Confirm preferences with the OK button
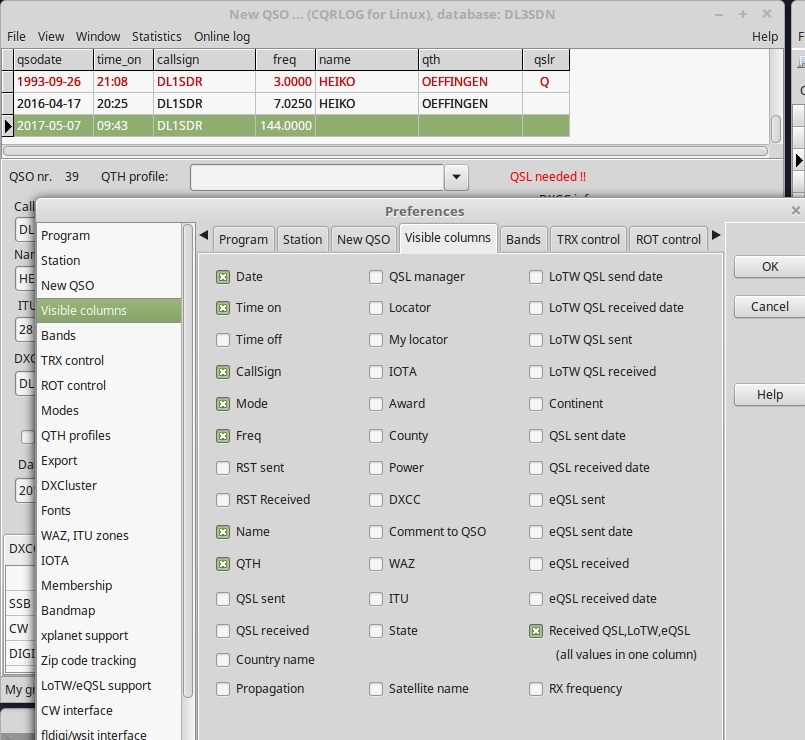 point(770,267)
